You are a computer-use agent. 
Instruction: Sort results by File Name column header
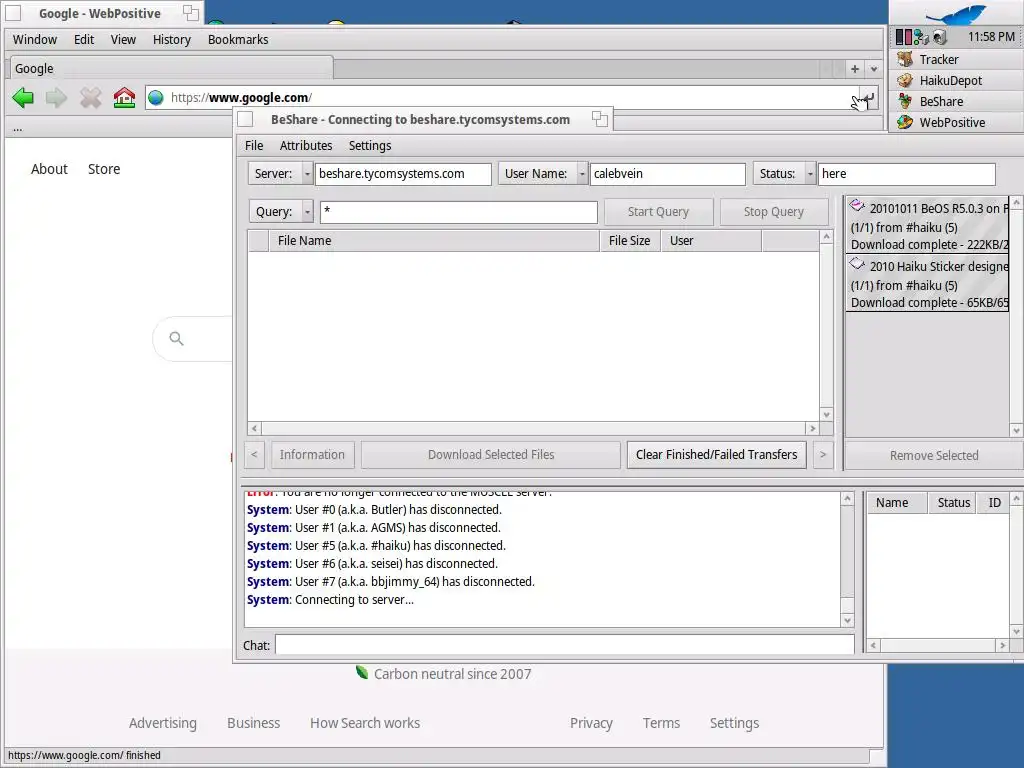pyautogui.click(x=434, y=241)
